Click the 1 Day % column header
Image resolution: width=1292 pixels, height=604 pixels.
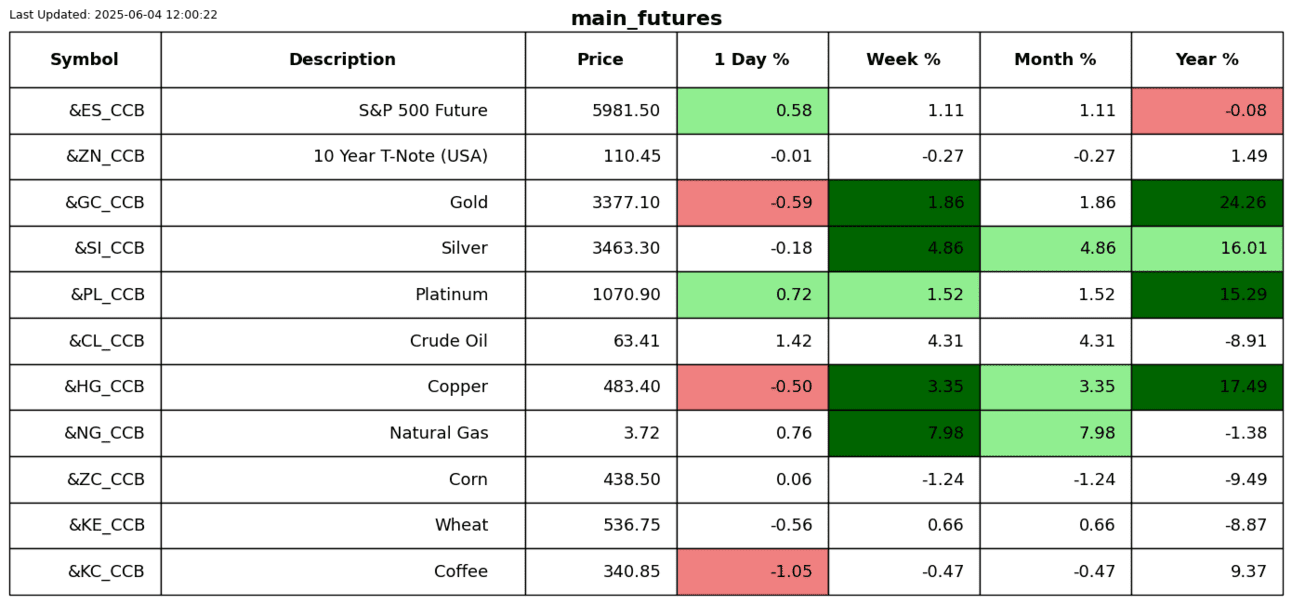tap(752, 60)
